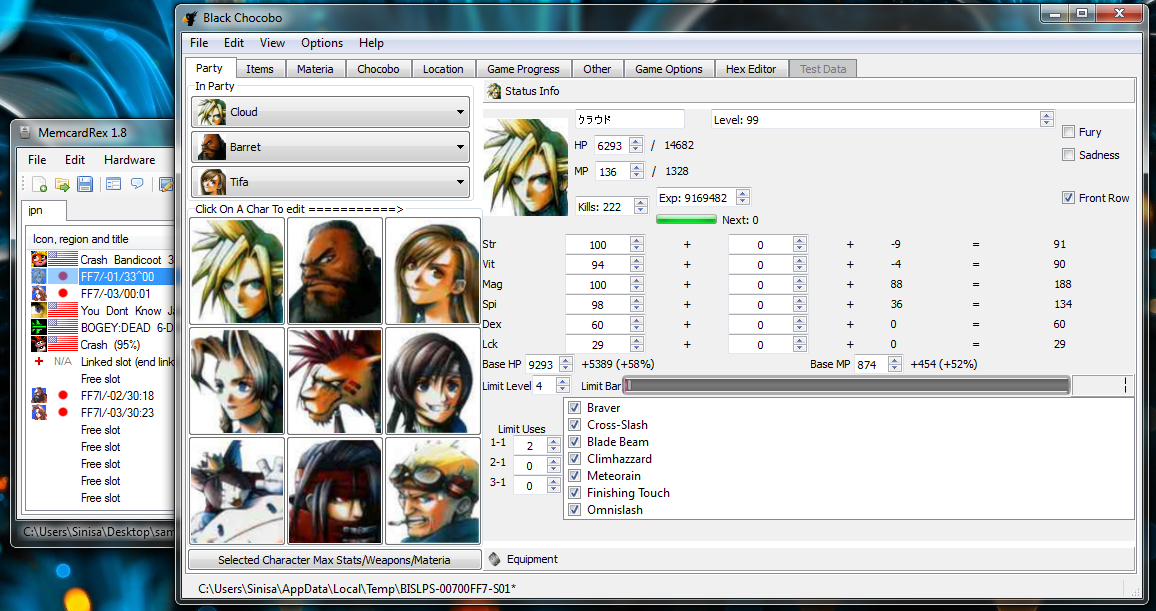
Task: Select Cloud's portrait in the character grid
Action: (237, 270)
